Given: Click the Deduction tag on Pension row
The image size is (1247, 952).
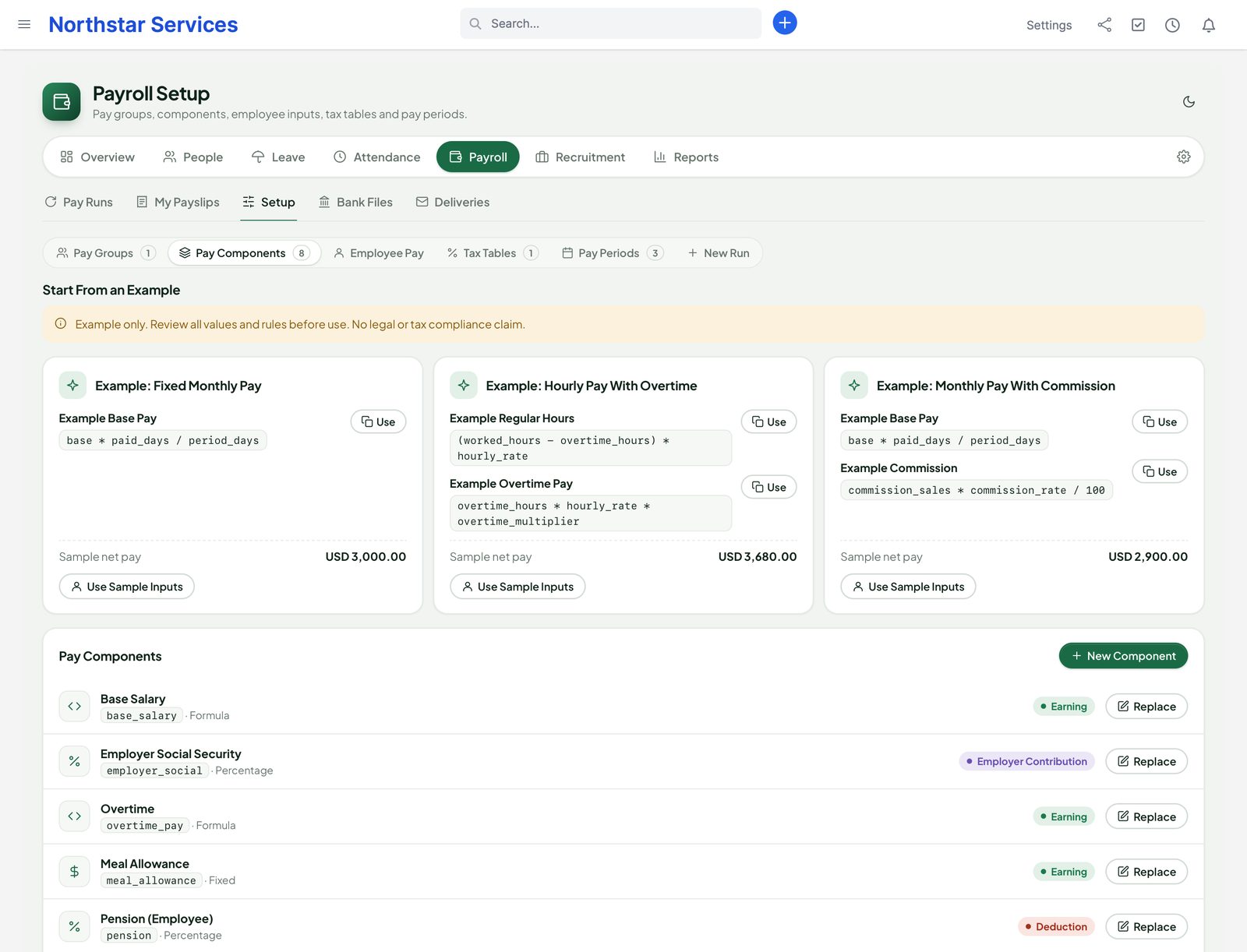Looking at the screenshot, I should pyautogui.click(x=1056, y=926).
